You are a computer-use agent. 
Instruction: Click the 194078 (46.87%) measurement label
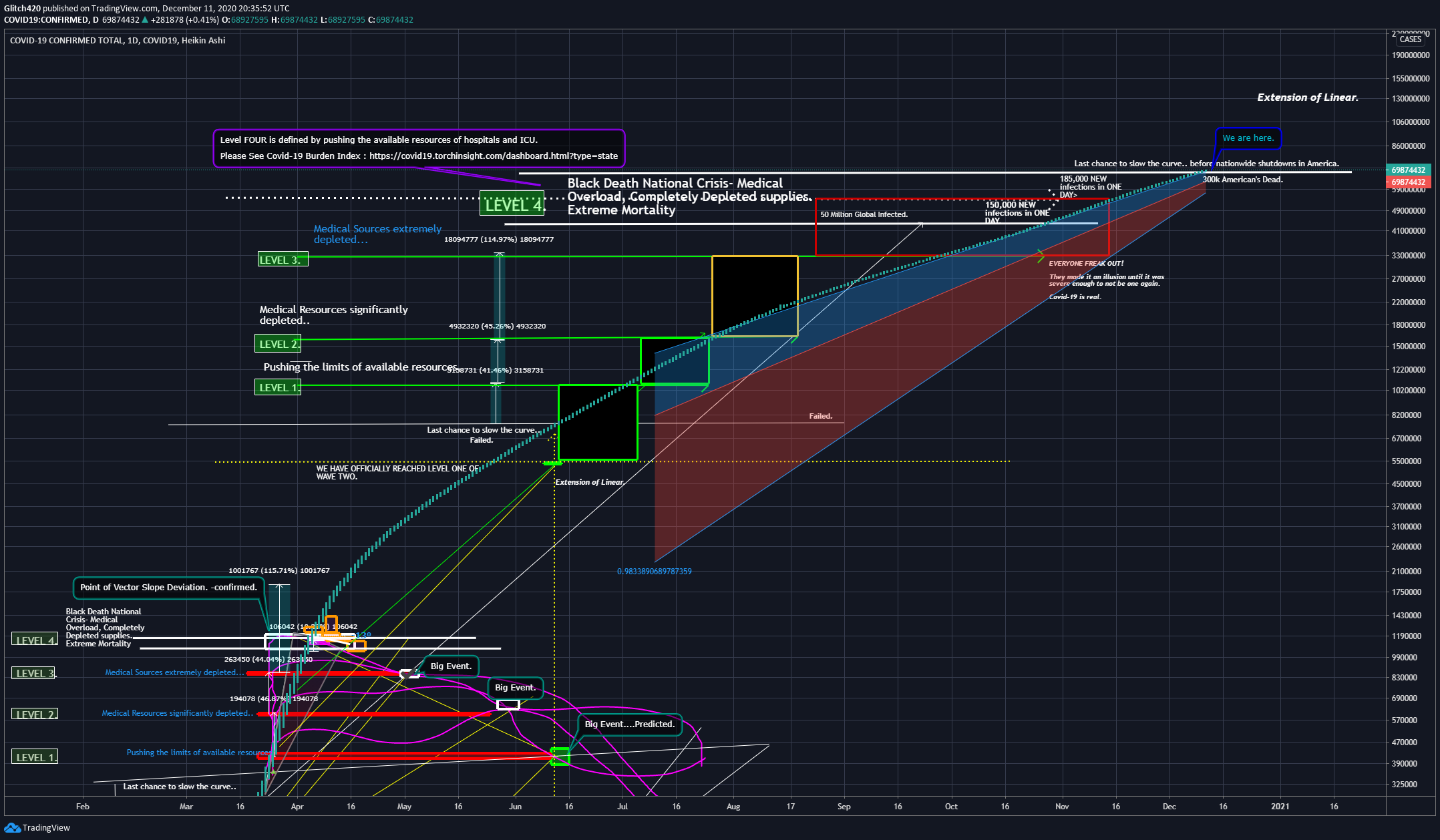coord(273,699)
